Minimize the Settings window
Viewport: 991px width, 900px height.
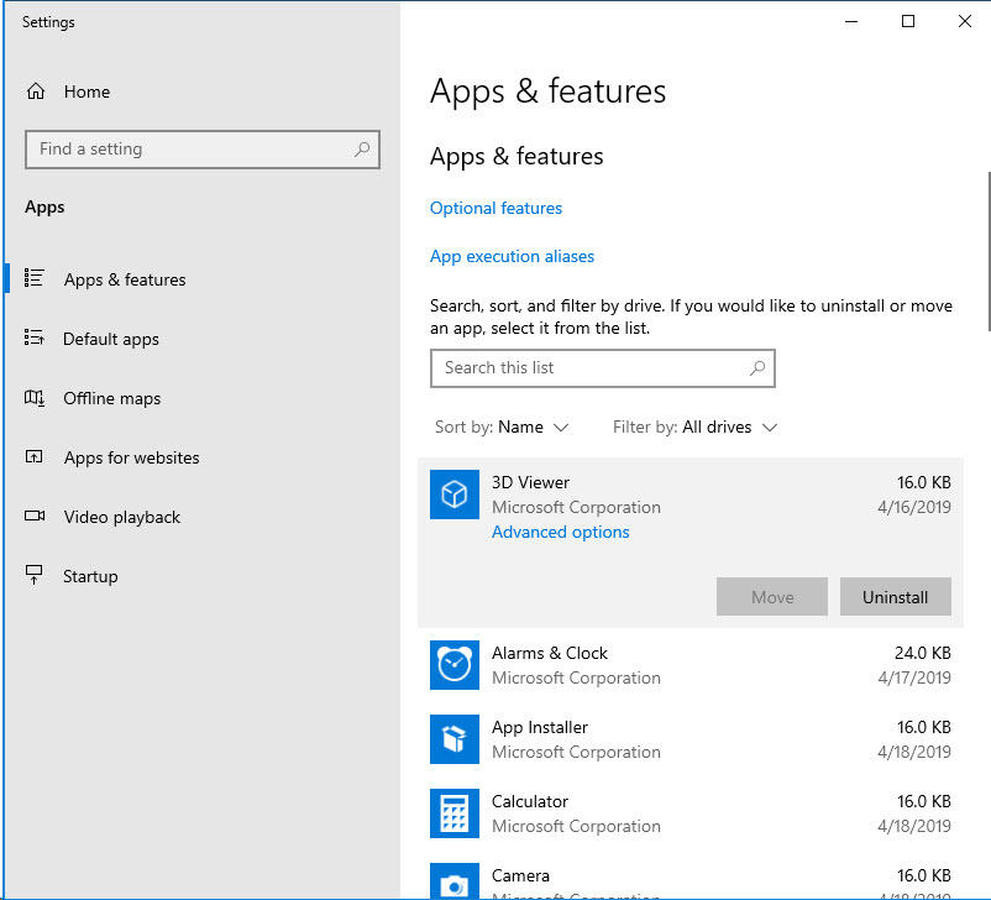pos(851,21)
